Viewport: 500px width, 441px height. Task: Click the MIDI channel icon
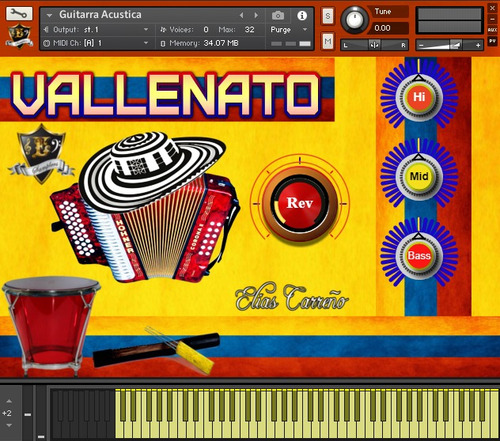(x=47, y=43)
